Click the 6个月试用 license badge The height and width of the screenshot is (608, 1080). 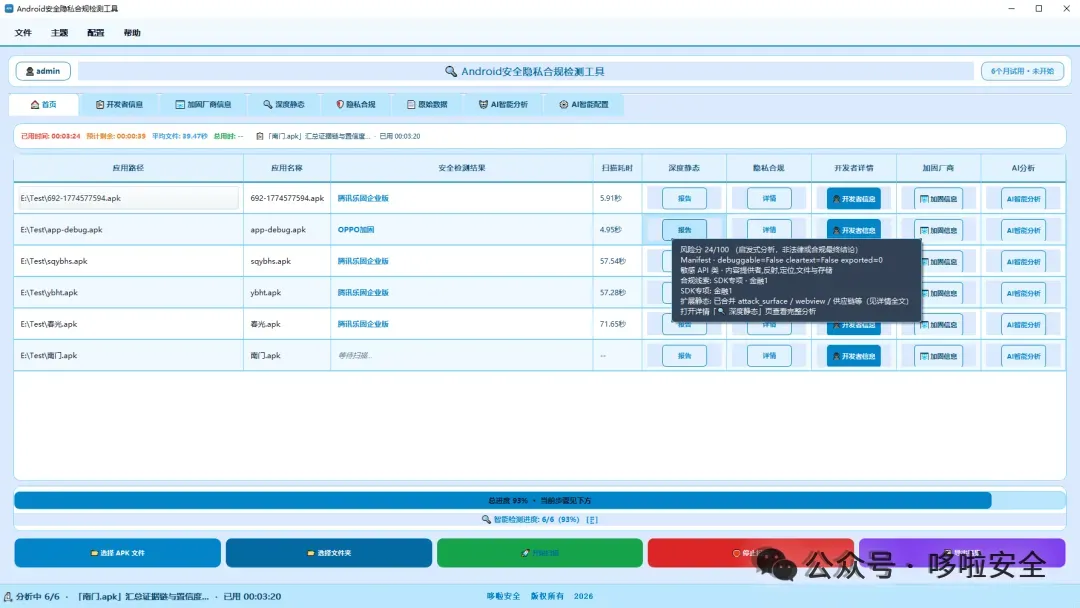(1022, 71)
